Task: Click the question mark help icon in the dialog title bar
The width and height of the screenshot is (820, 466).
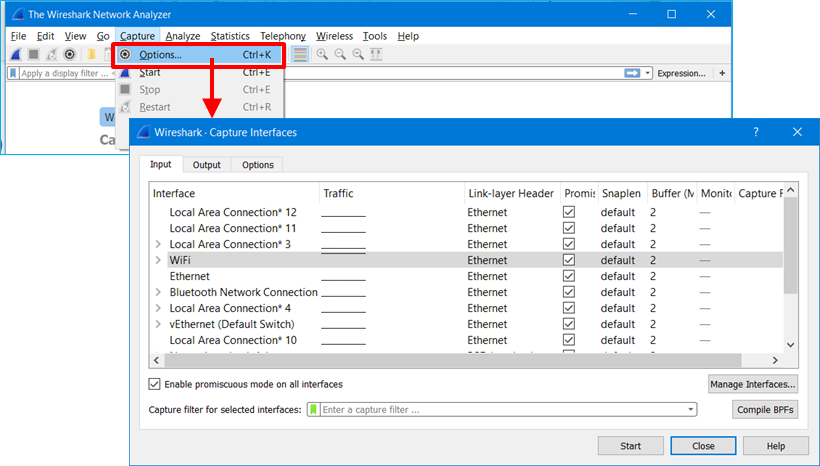Action: (x=756, y=132)
